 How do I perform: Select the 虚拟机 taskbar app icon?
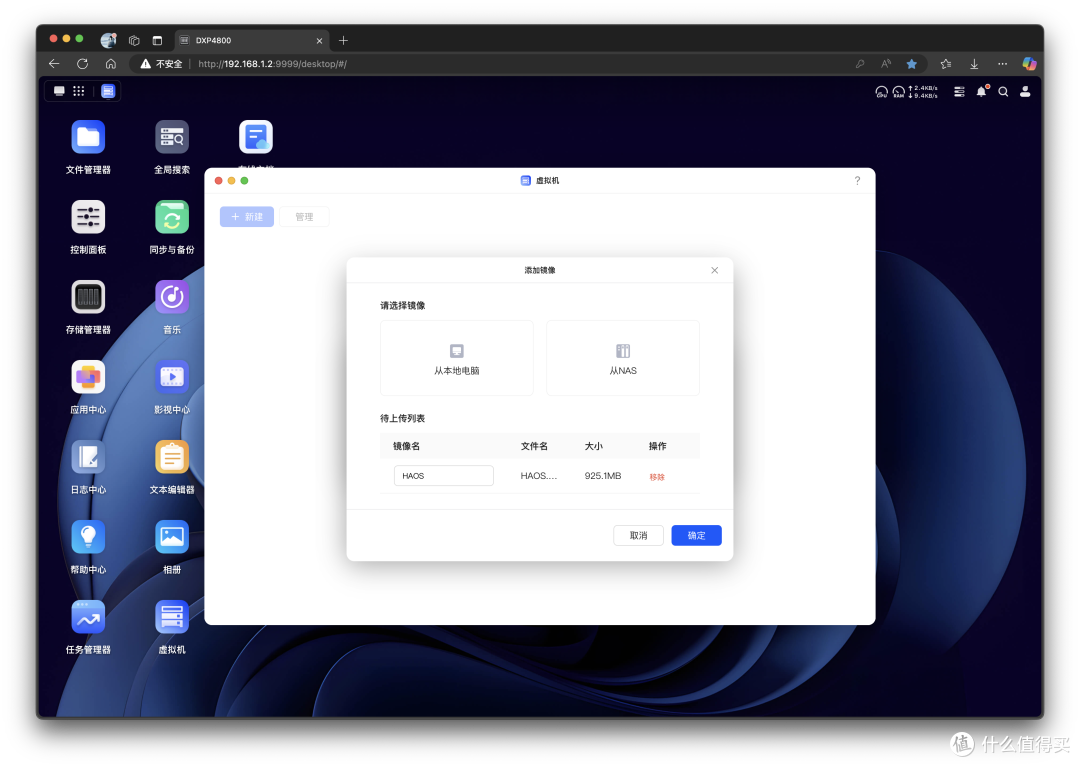108,91
